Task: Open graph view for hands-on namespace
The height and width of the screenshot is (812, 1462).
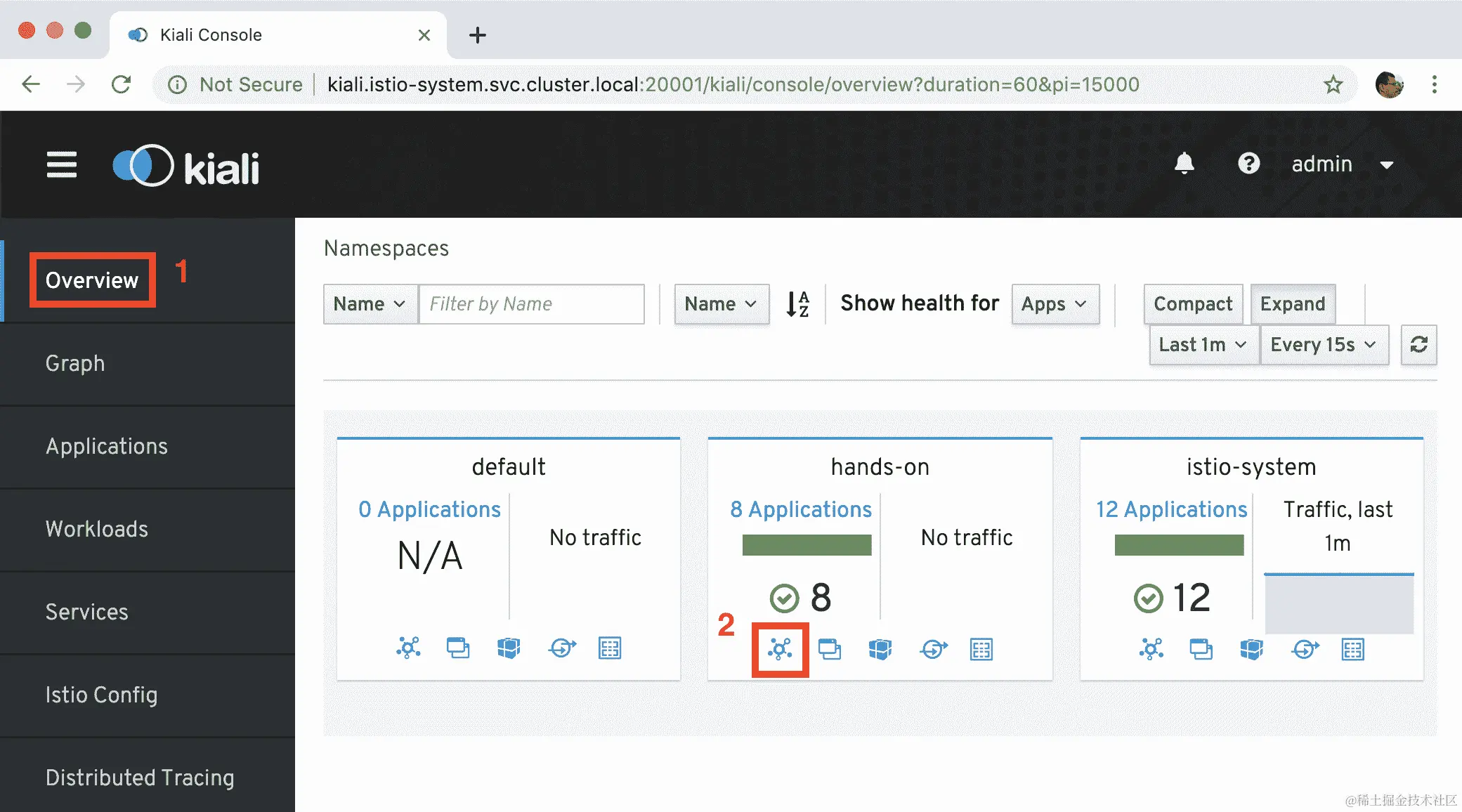Action: click(780, 649)
